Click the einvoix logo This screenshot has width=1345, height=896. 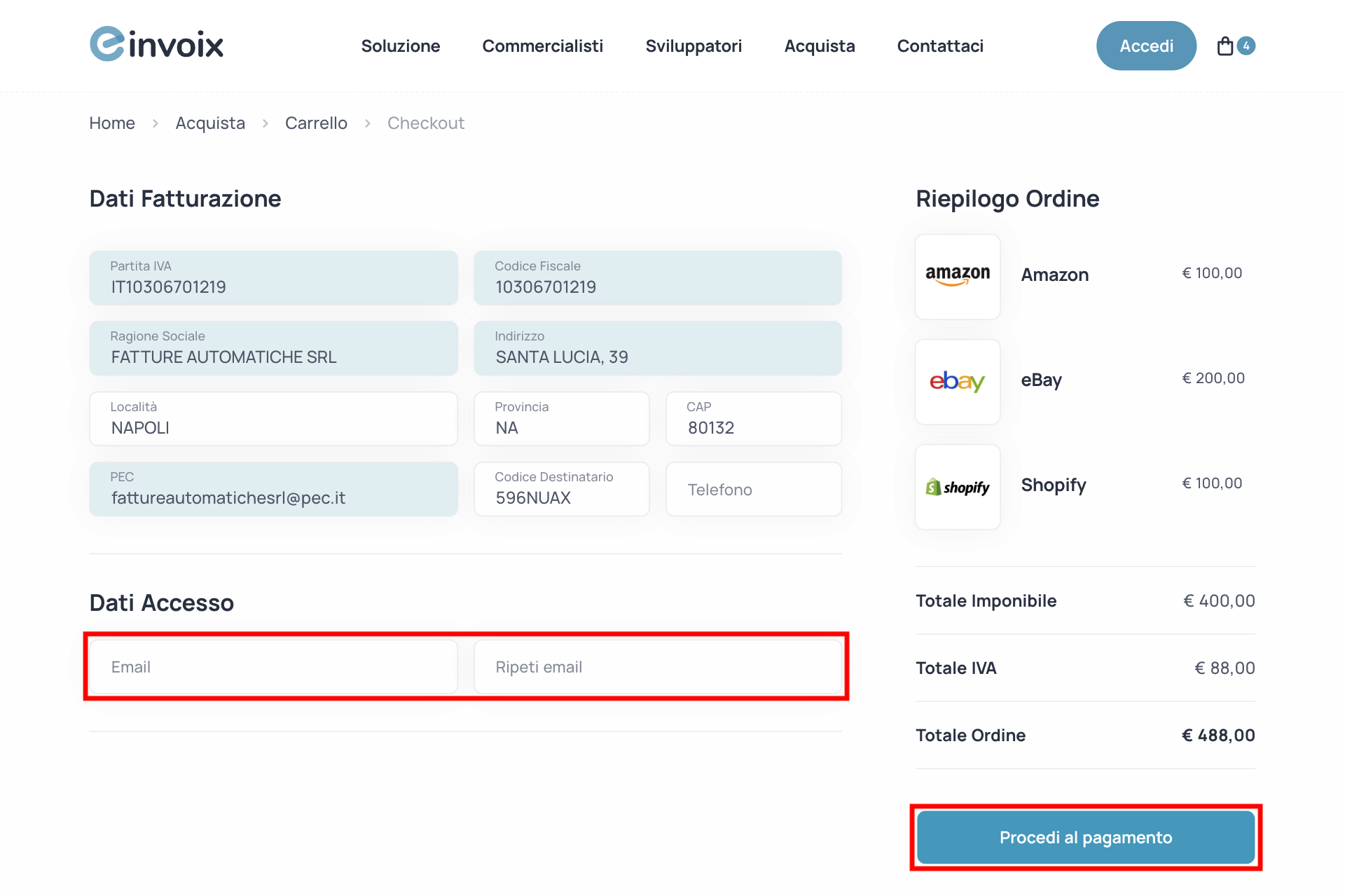[156, 44]
